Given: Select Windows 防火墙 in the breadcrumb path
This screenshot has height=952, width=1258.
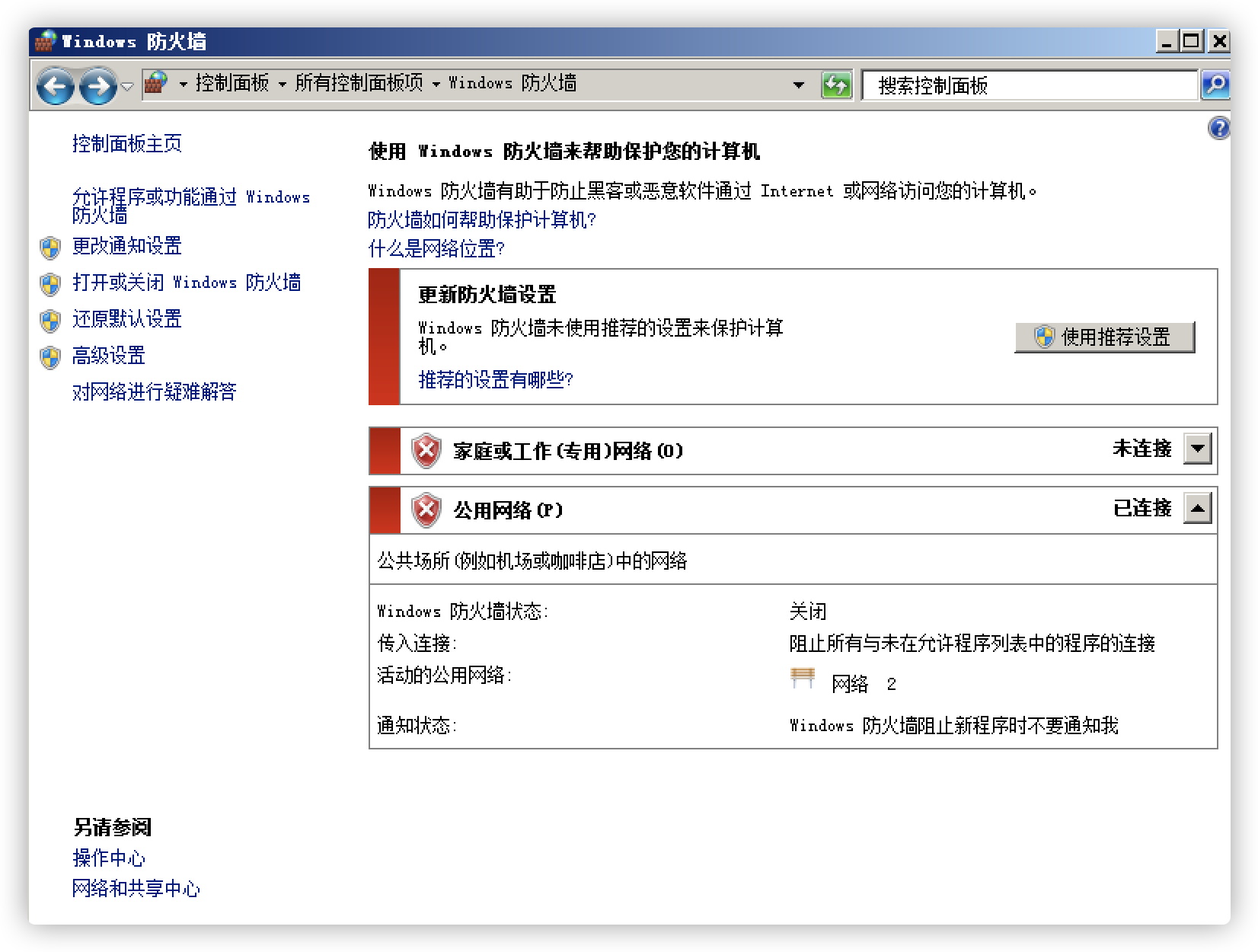Looking at the screenshot, I should (x=512, y=83).
